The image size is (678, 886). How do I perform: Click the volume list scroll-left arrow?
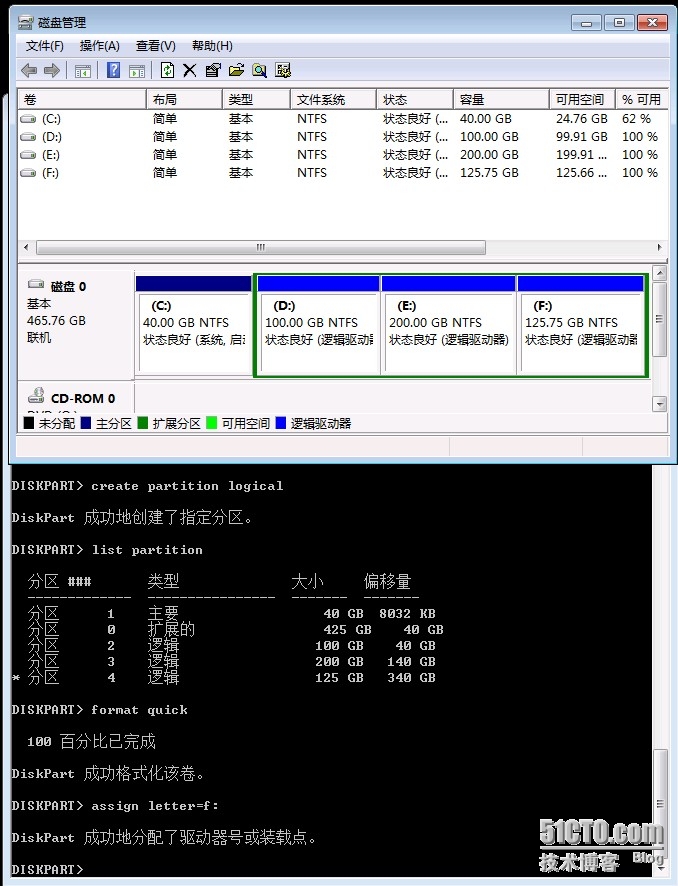coord(25,247)
